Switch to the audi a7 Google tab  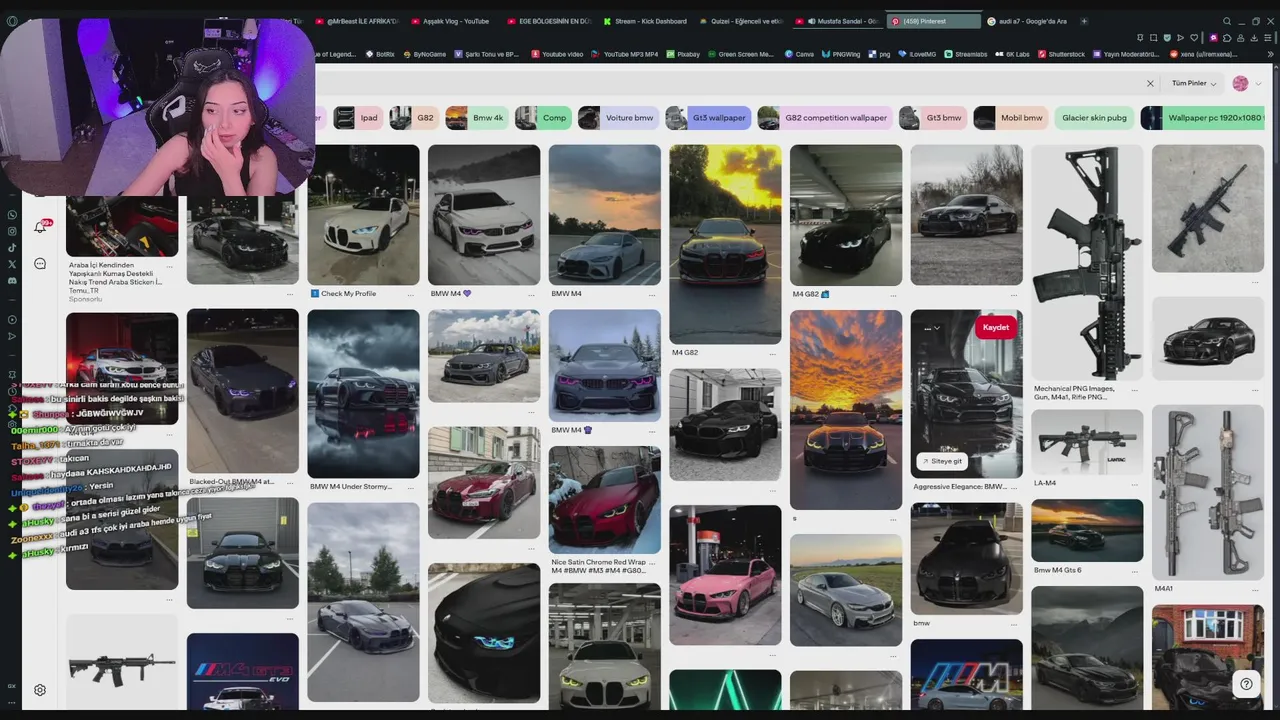(x=1028, y=21)
